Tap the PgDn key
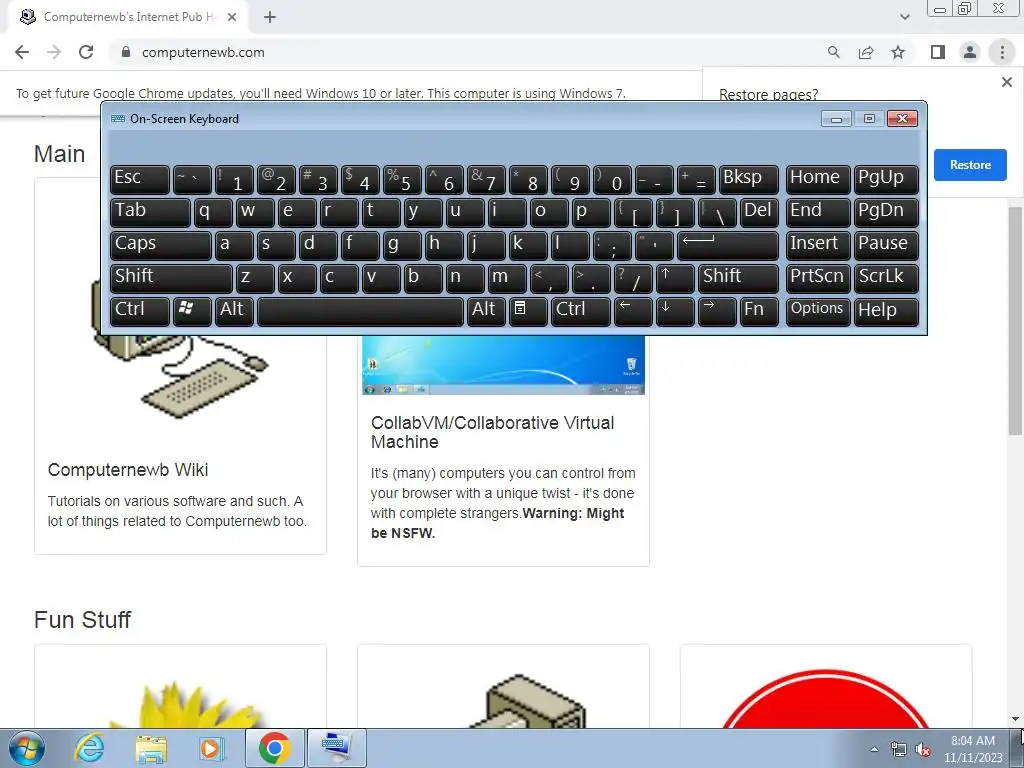Viewport: 1024px width, 768px height. coord(886,212)
